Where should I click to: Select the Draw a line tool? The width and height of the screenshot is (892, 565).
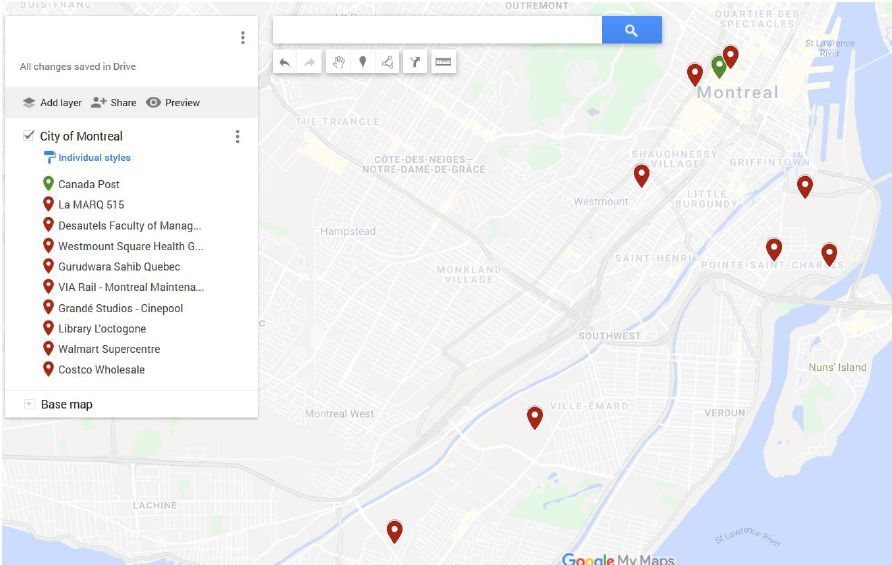[x=387, y=62]
